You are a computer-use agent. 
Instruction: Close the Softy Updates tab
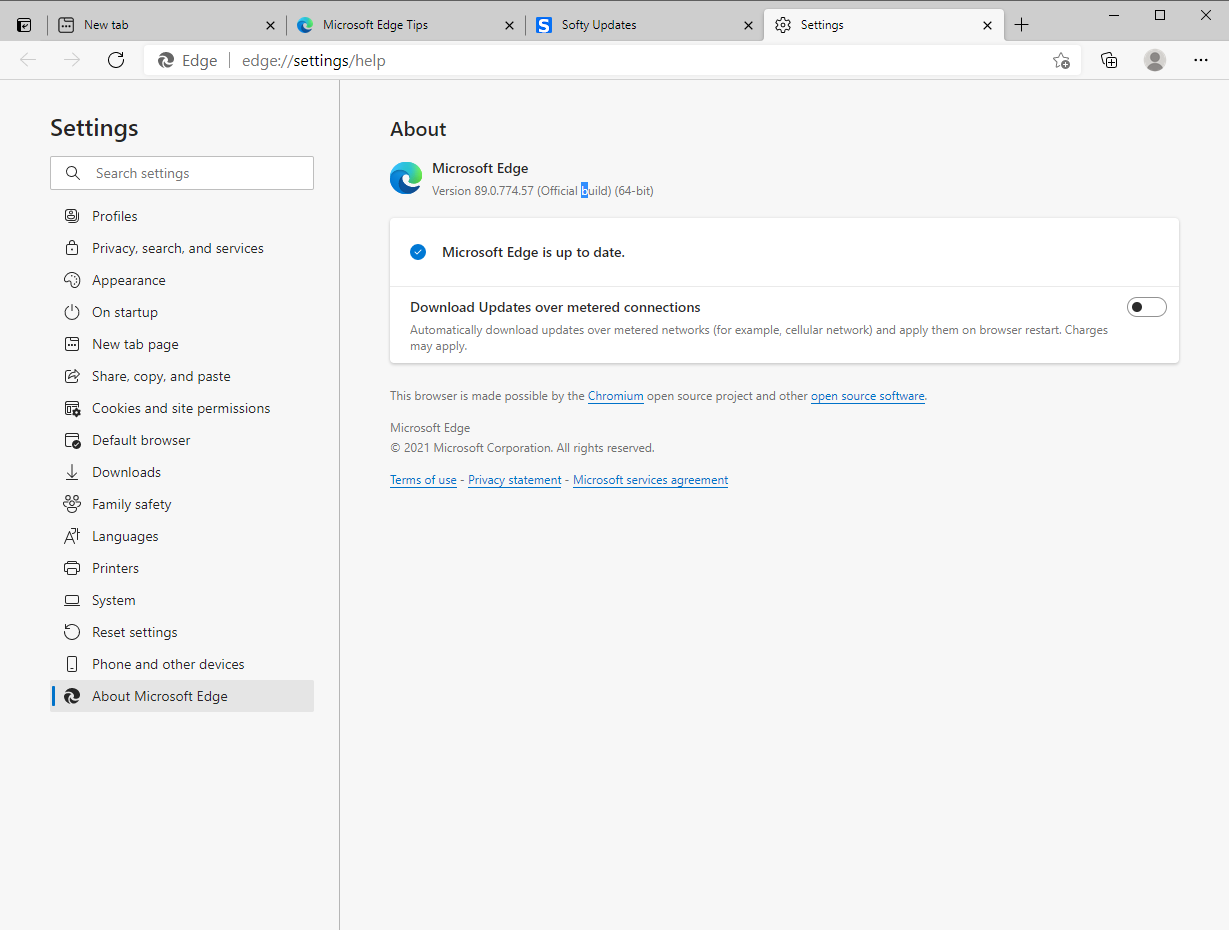click(x=748, y=25)
